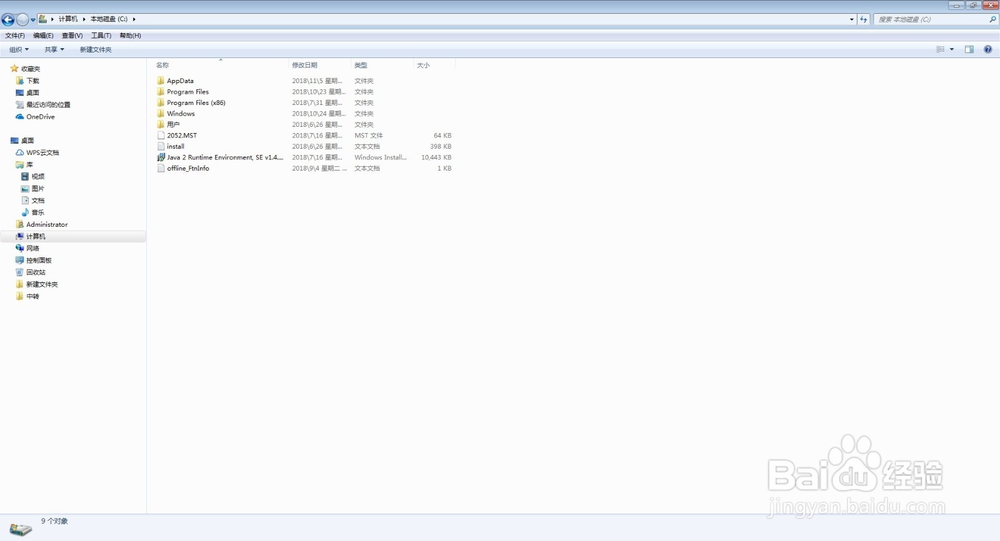This screenshot has width=1000, height=541.
Task: Sort by the 名称 column header
Action: click(163, 65)
